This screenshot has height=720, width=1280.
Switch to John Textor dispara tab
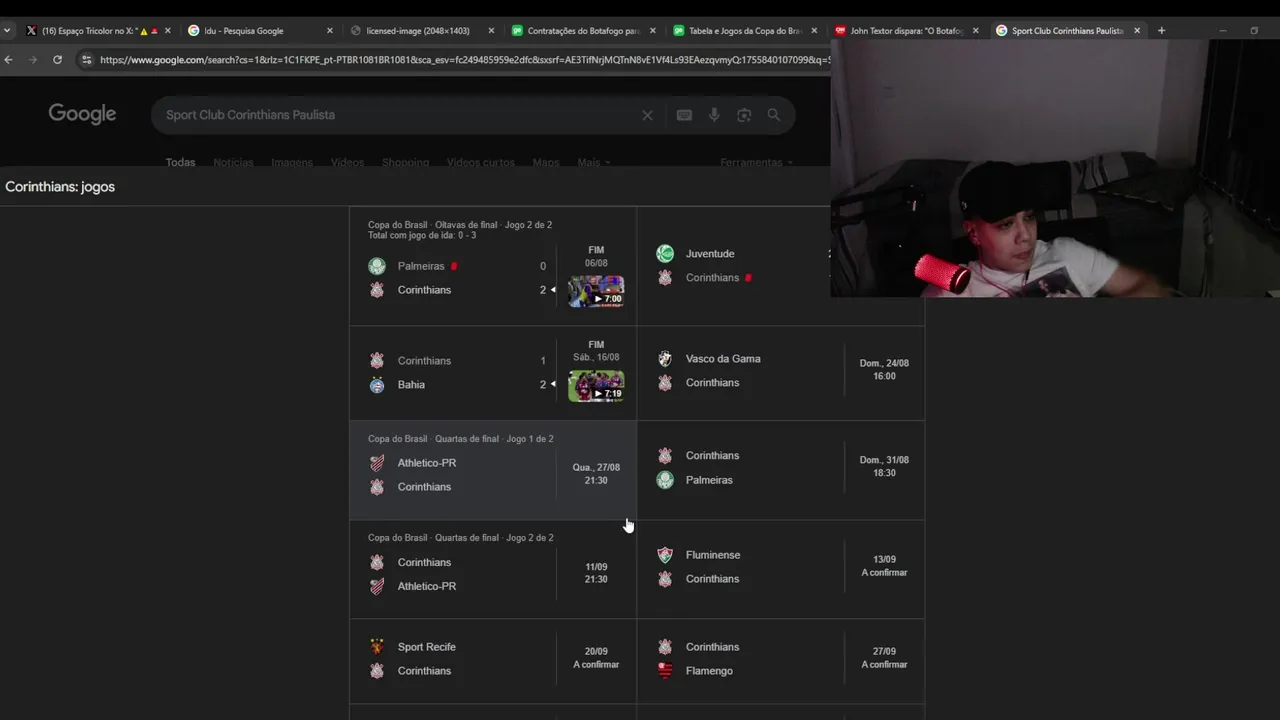[905, 31]
